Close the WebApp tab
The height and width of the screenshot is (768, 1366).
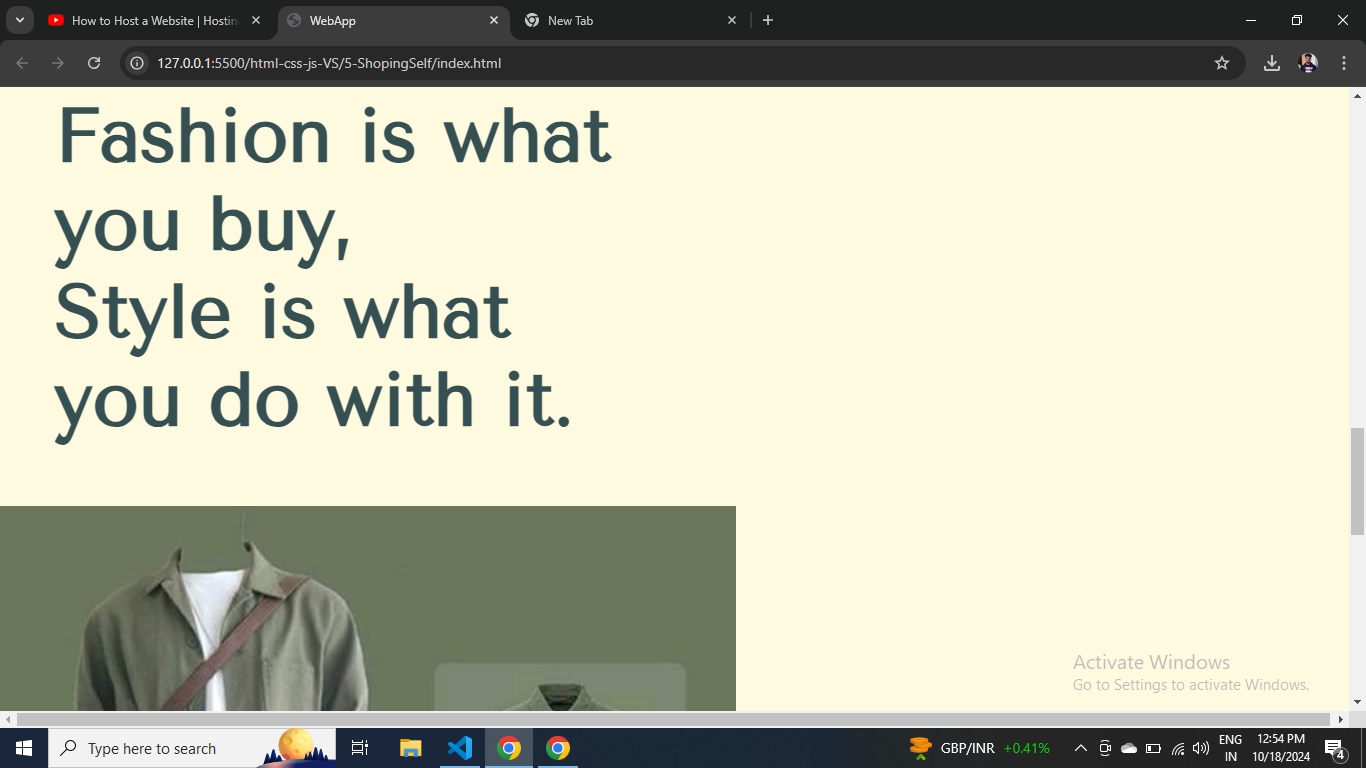click(x=494, y=20)
